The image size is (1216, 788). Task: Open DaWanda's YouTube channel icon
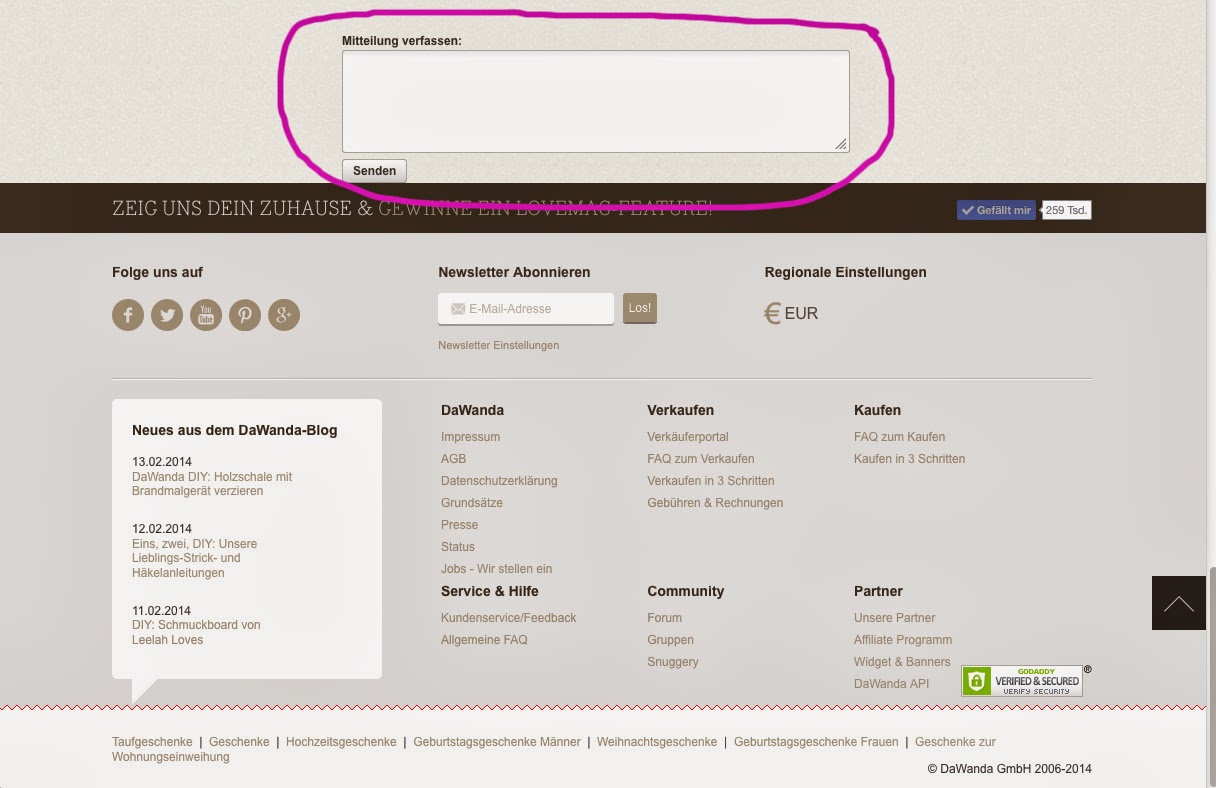(x=206, y=315)
